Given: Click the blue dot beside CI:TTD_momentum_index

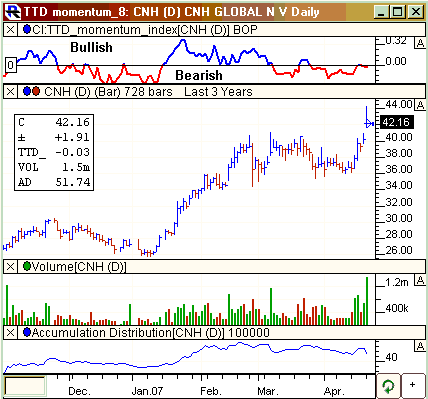Looking at the screenshot, I should tap(27, 29).
